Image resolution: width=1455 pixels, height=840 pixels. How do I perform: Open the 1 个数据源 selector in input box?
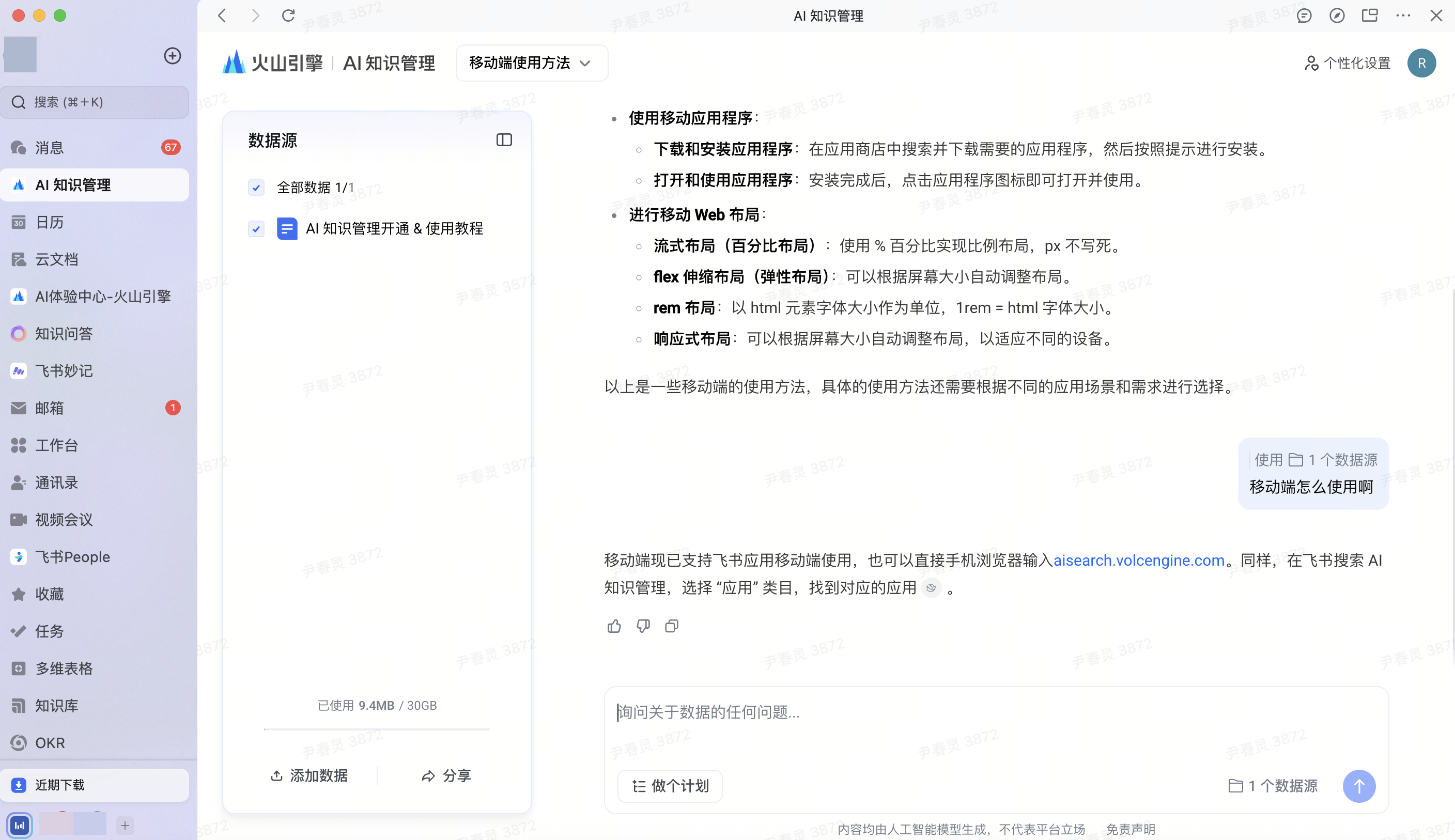pos(1273,786)
